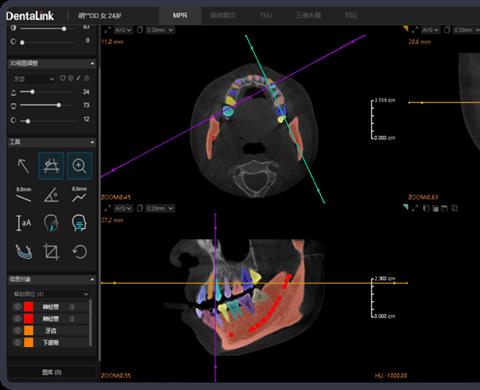Click the gallery button at panel bottom
Viewport: 480px width, 390px height.
[x=52, y=372]
